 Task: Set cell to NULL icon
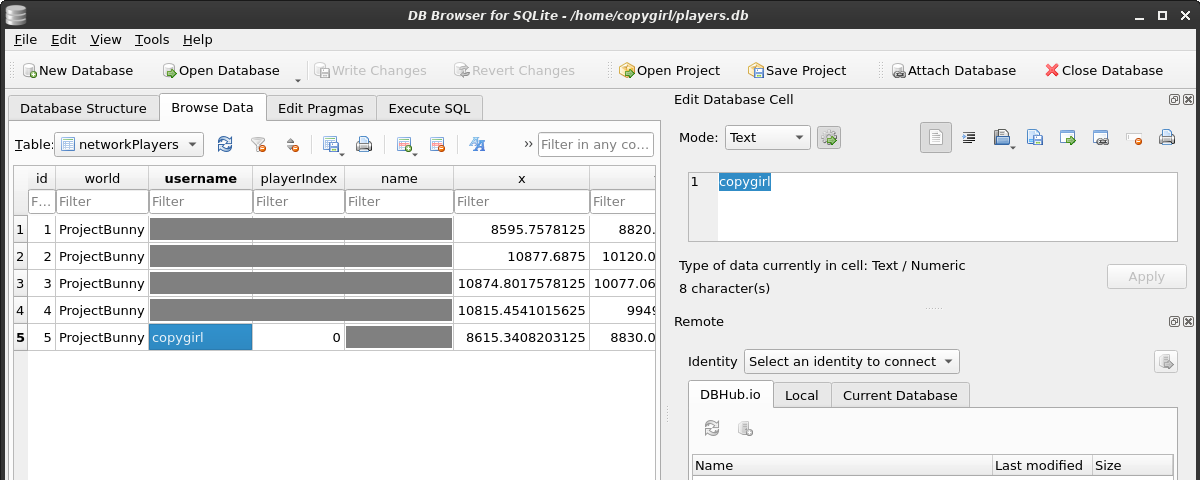1134,138
